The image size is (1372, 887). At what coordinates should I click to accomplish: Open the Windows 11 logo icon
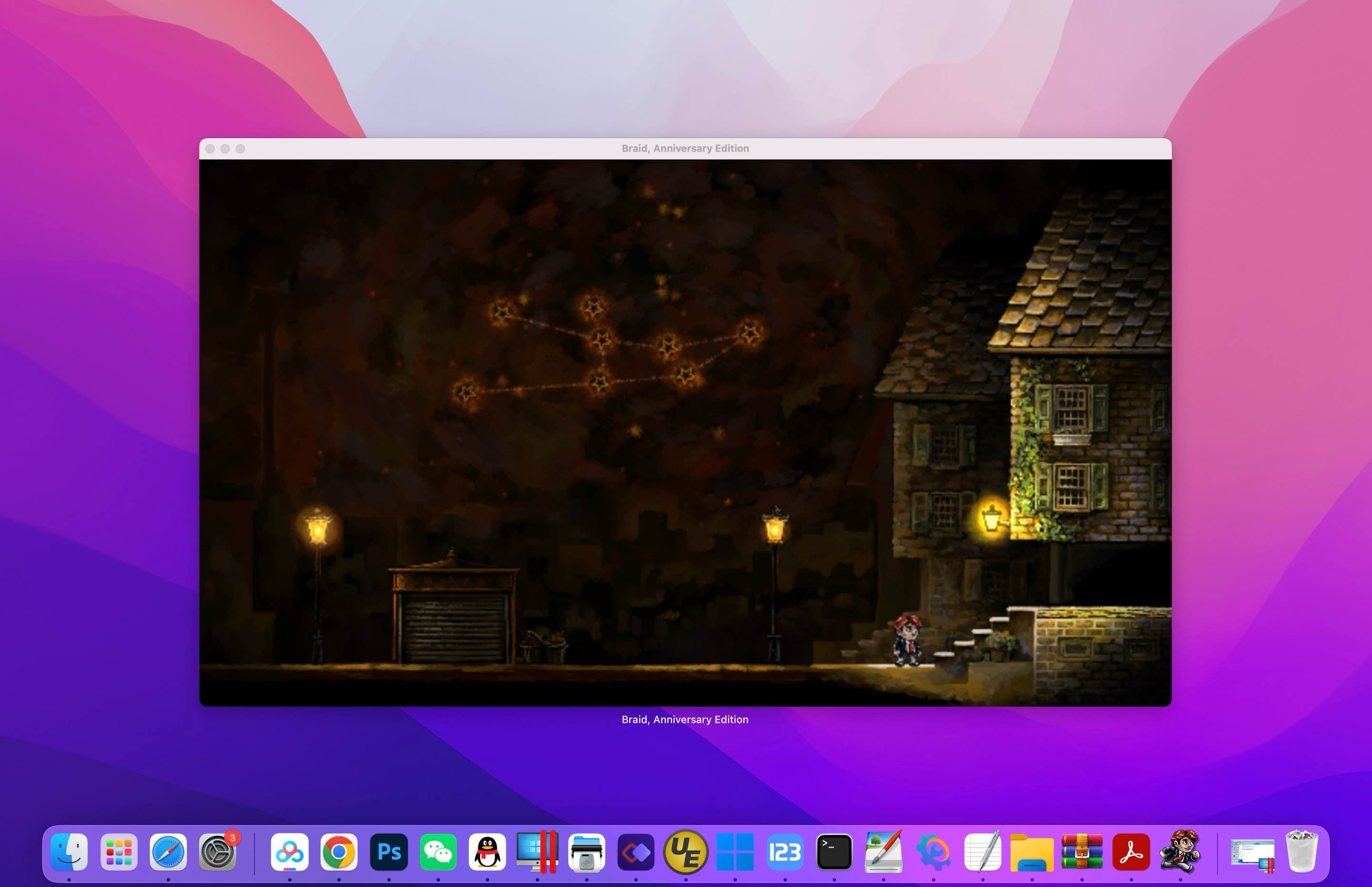click(735, 851)
